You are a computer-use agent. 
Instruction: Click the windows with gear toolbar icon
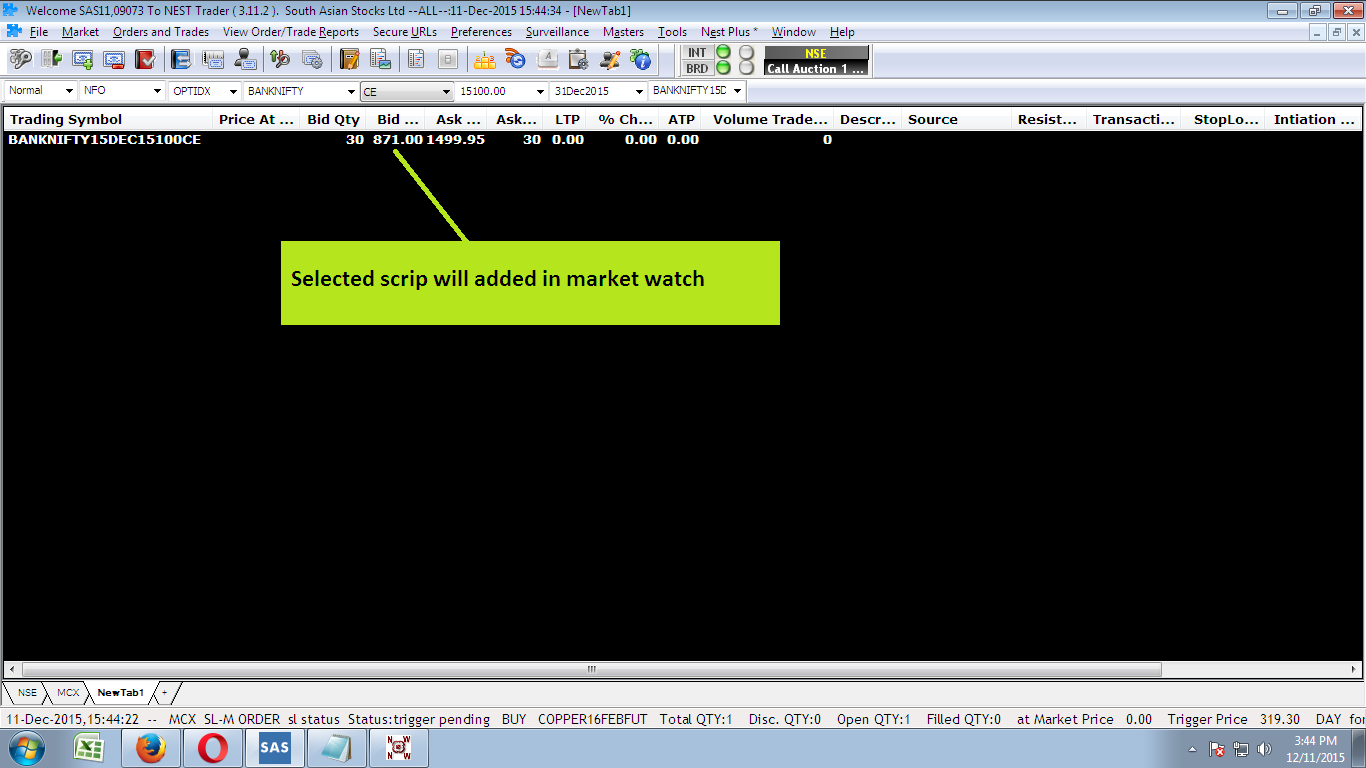(312, 59)
